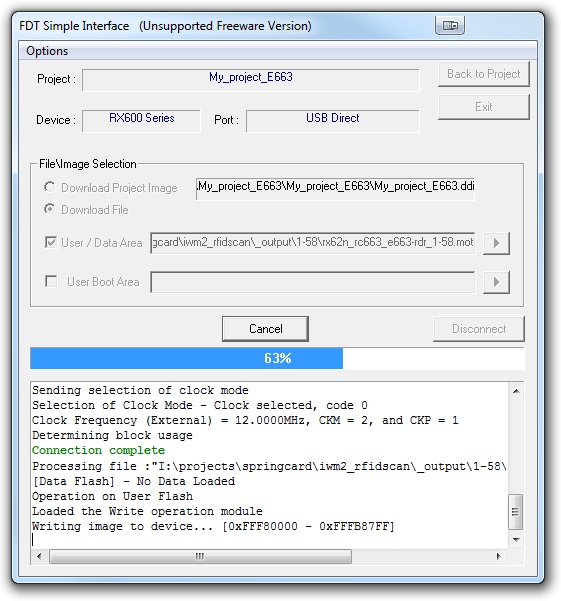Click the Exit button
This screenshot has width=561, height=601.
(484, 107)
